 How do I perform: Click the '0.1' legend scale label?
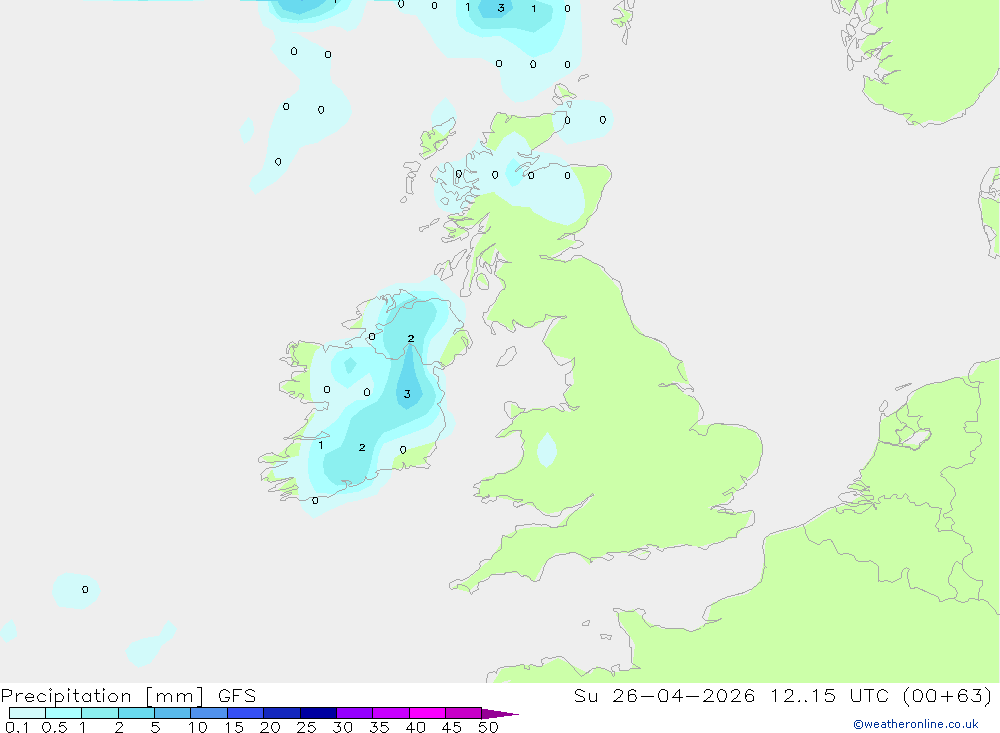(x=17, y=727)
